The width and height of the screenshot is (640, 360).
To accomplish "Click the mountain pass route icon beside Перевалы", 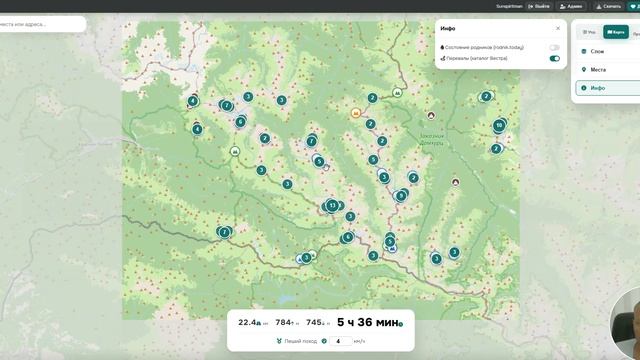I will (442, 58).
